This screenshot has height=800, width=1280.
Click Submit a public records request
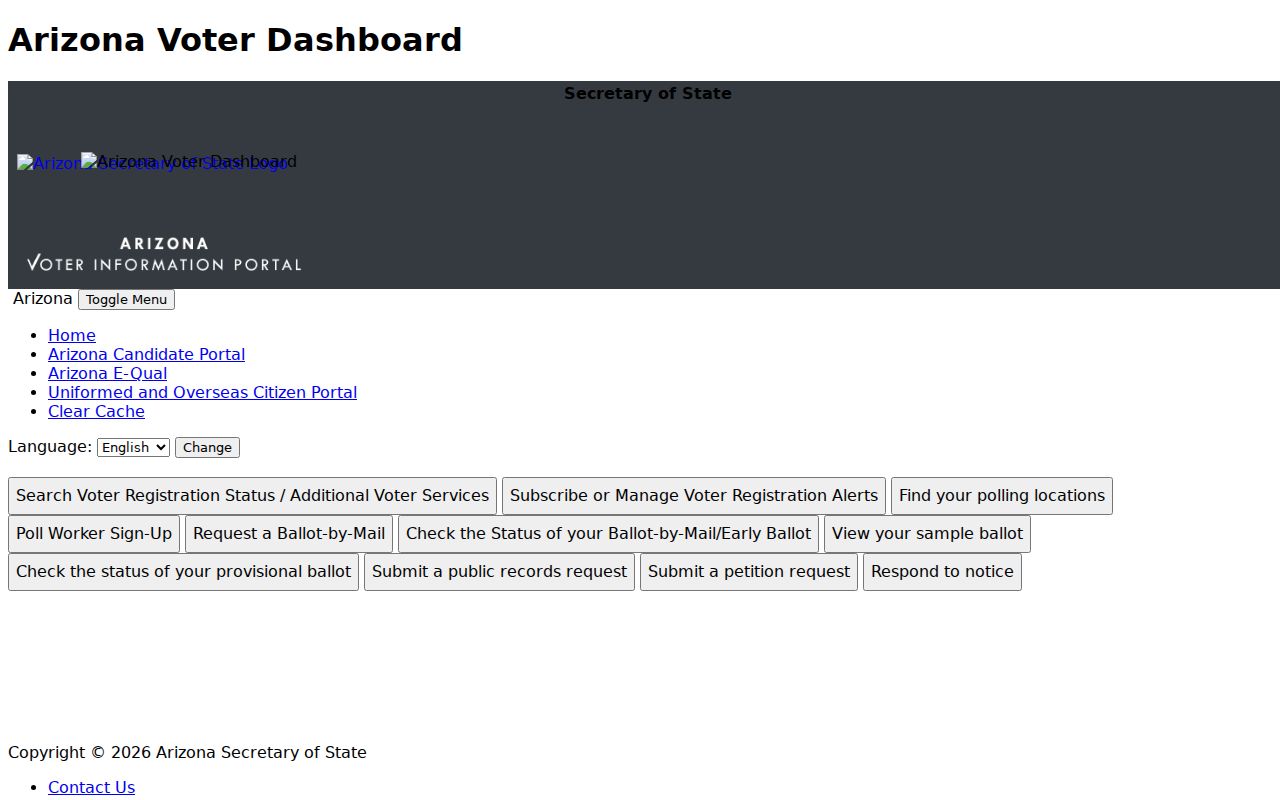tap(499, 572)
